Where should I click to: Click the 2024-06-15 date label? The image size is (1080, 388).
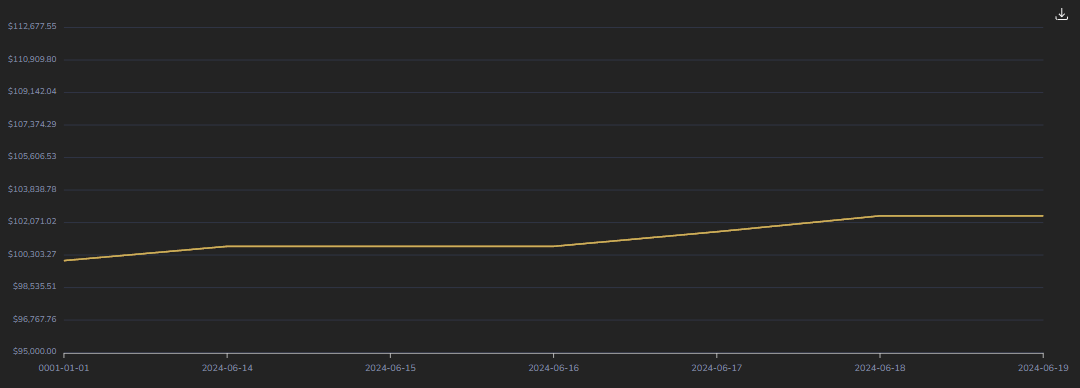click(390, 368)
